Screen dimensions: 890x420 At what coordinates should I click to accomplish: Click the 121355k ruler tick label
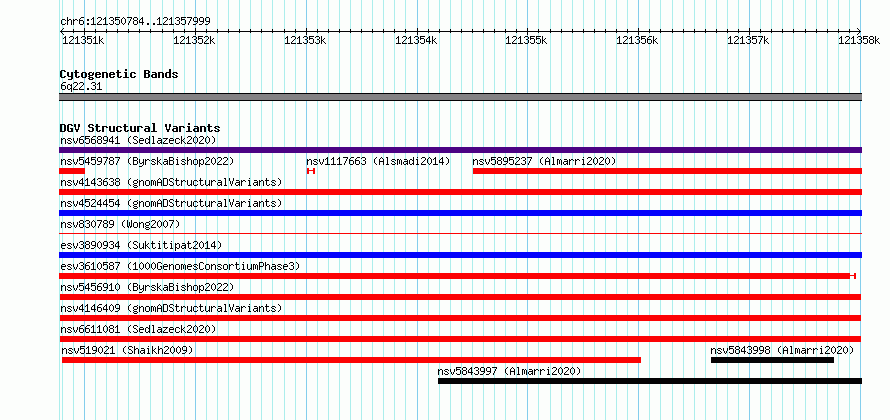point(526,40)
